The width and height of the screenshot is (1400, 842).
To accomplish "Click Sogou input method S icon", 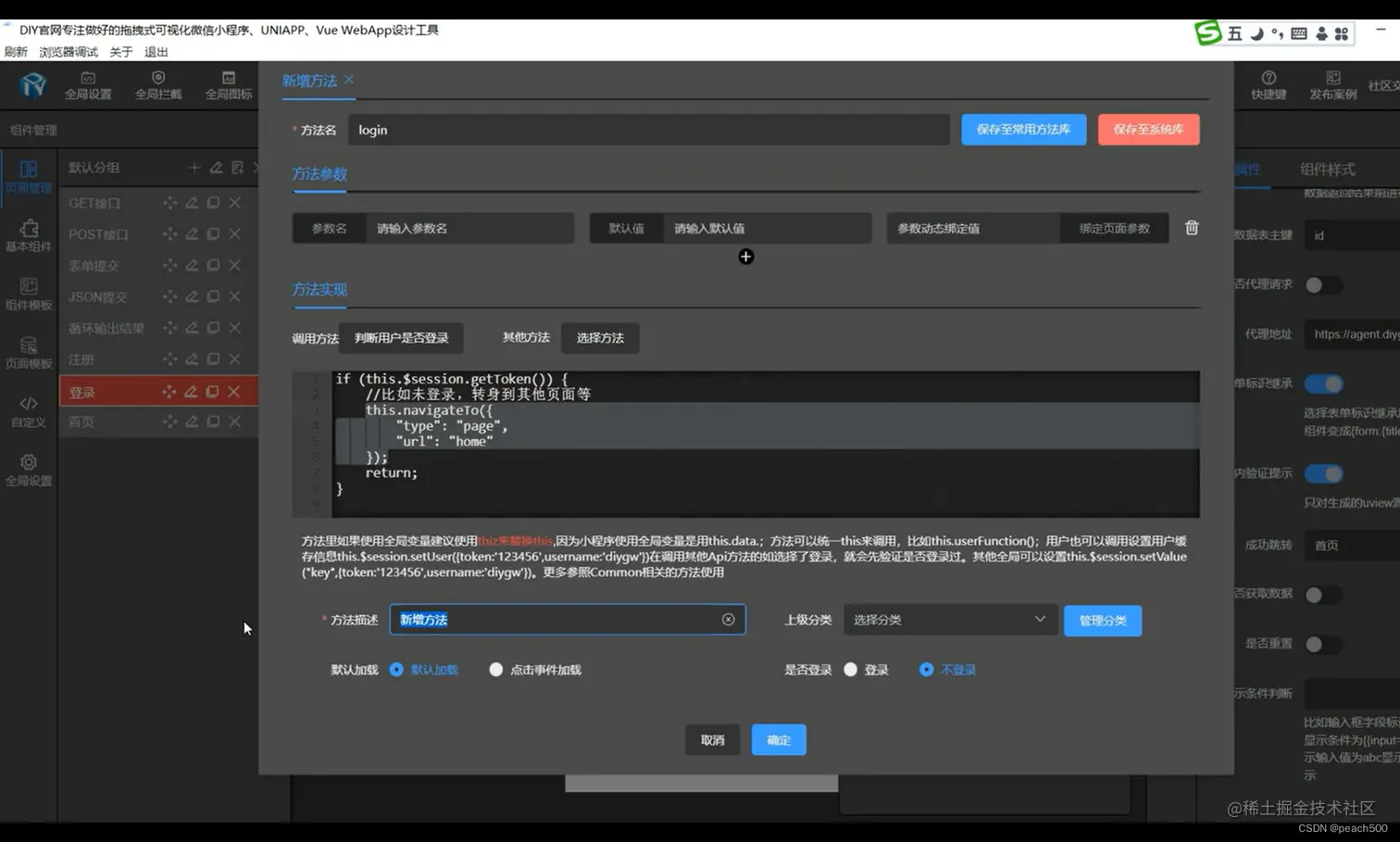I will 1207,33.
